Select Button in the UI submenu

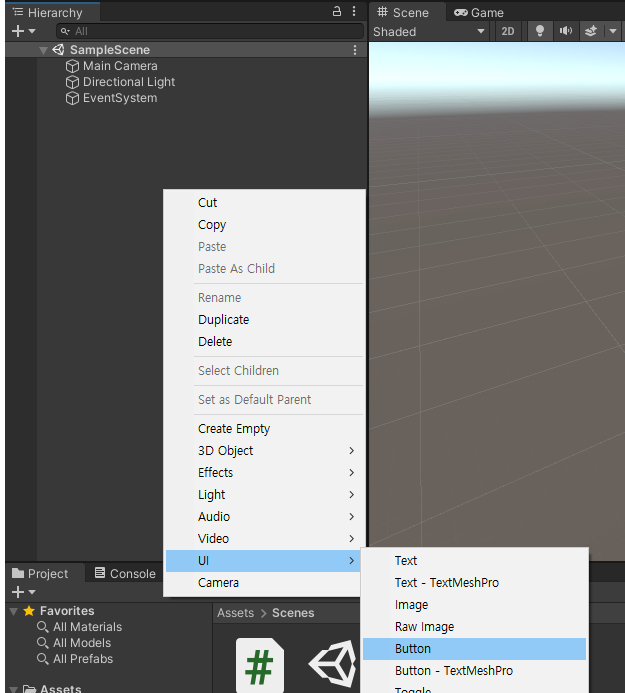click(x=474, y=649)
